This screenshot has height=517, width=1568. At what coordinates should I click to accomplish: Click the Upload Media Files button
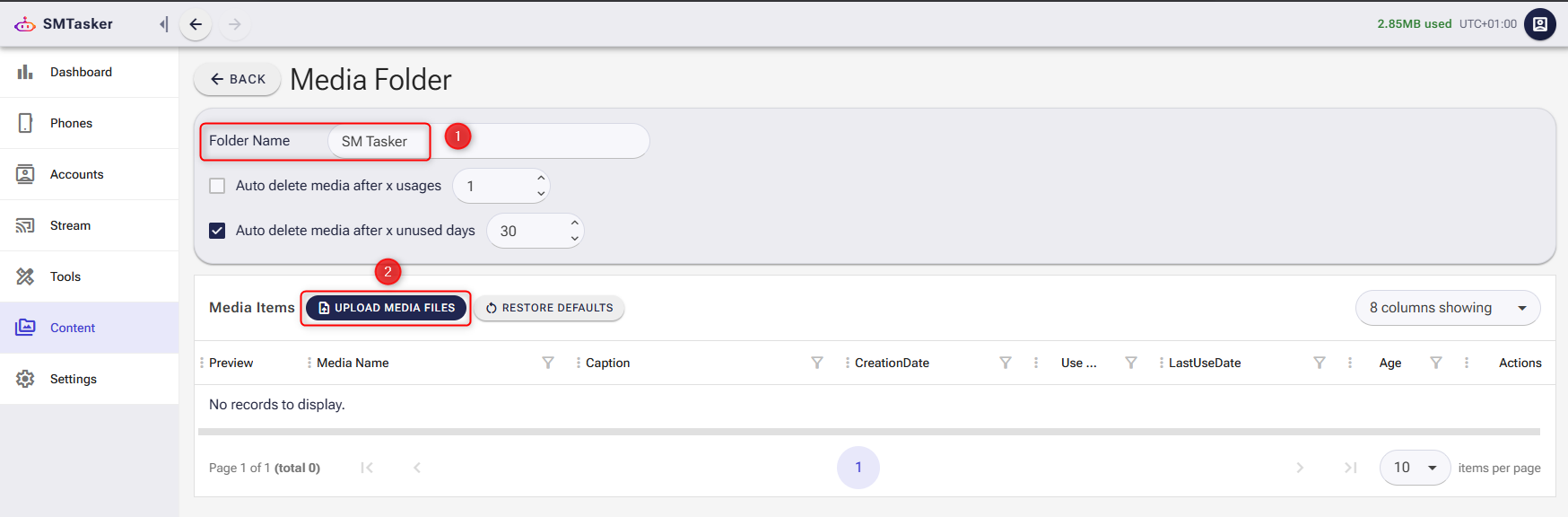coord(386,308)
